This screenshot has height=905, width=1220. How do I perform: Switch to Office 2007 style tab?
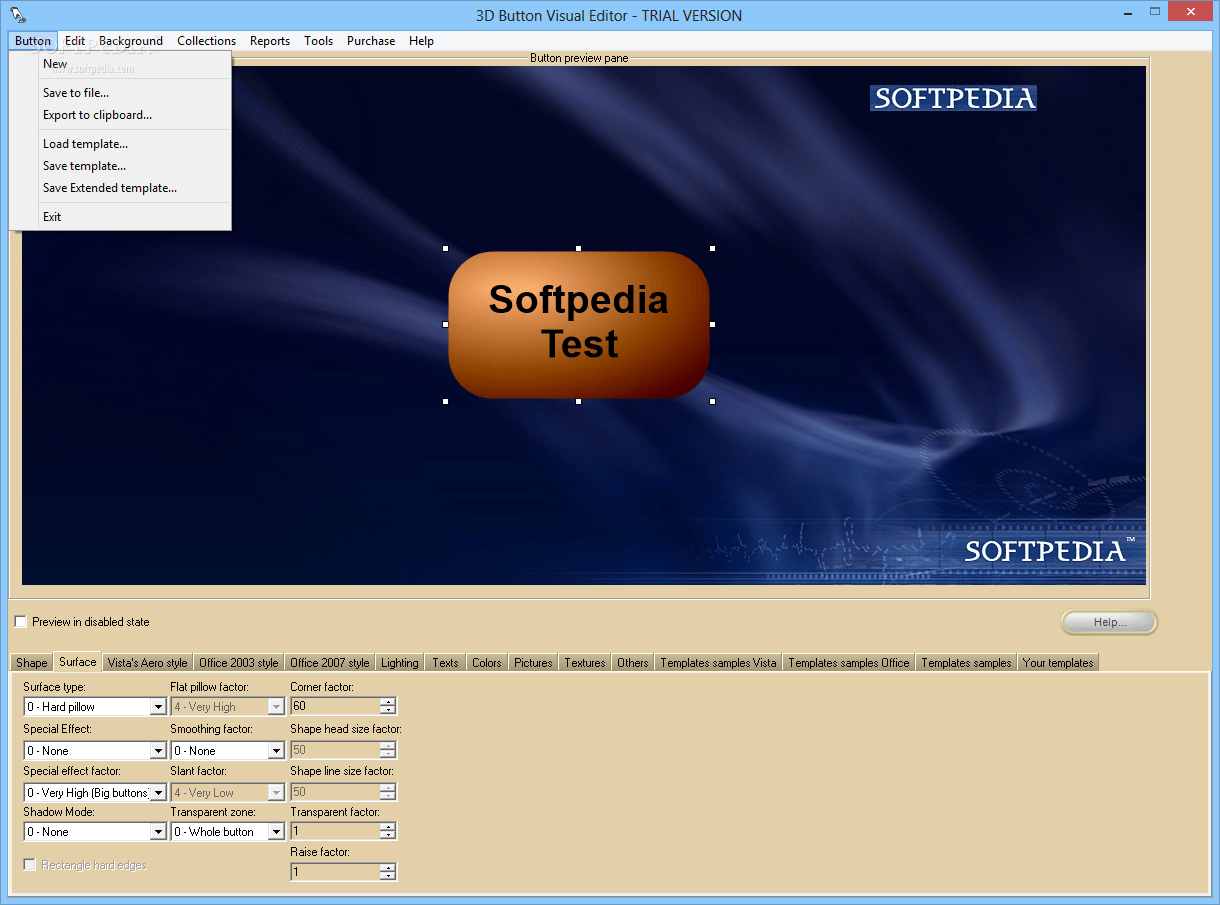(330, 663)
